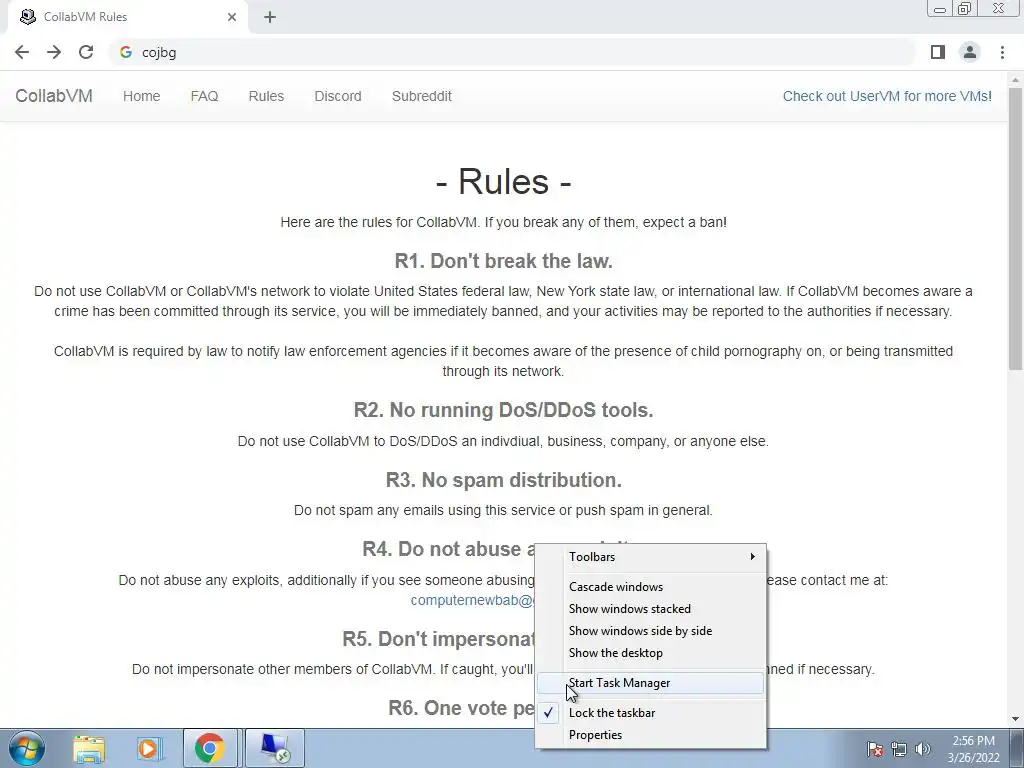Viewport: 1024px width, 768px height.
Task: Click the scrollbar down arrow
Action: click(x=1016, y=720)
